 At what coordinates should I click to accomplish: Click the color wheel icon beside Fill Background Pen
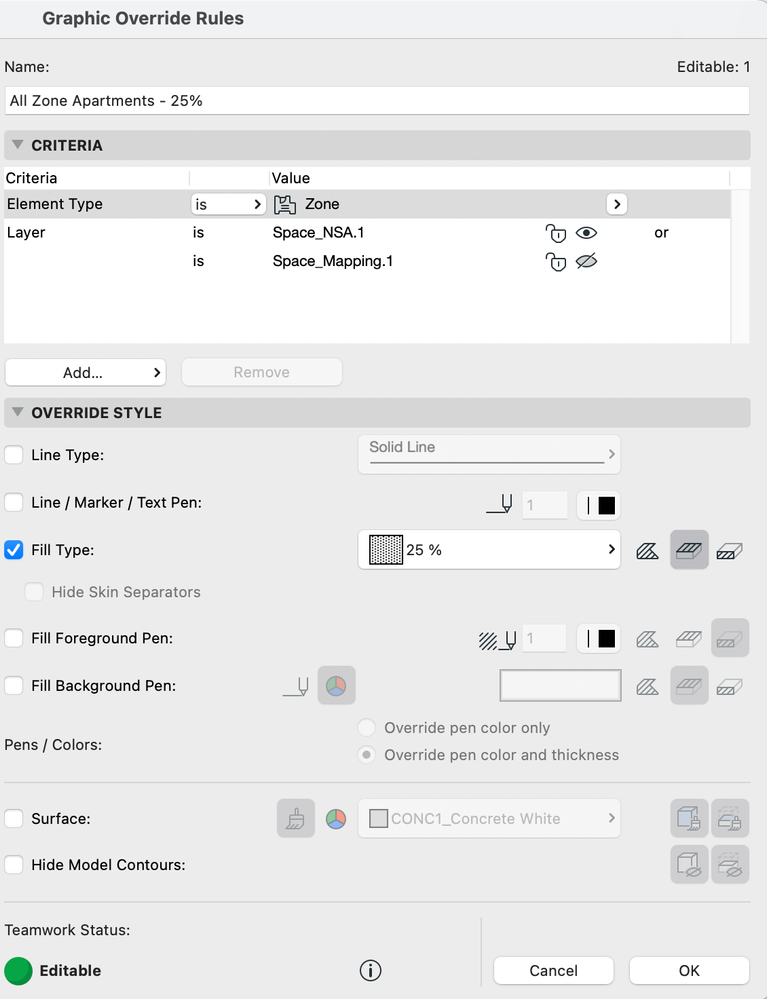[x=337, y=686]
